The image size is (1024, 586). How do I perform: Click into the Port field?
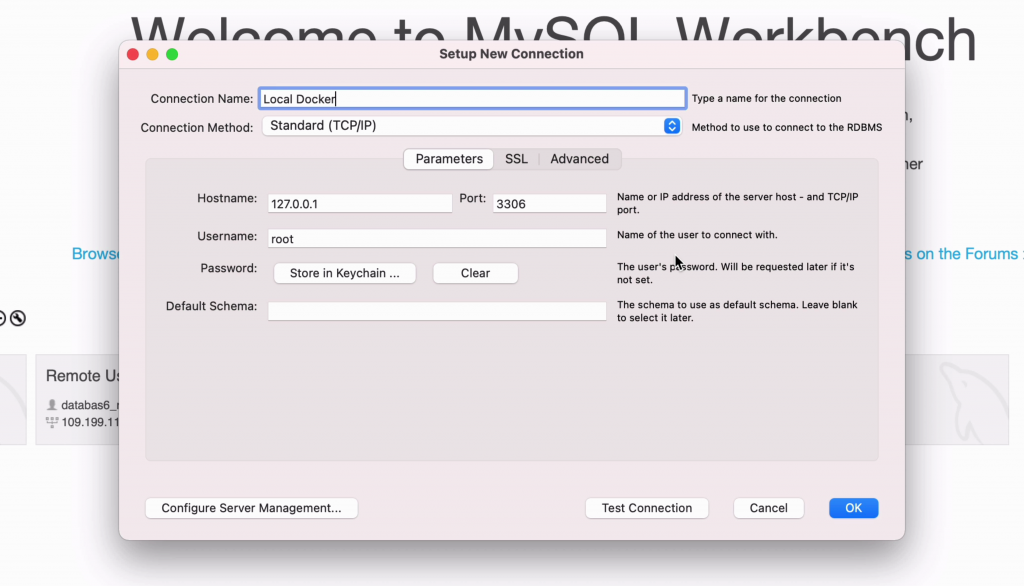pos(549,203)
